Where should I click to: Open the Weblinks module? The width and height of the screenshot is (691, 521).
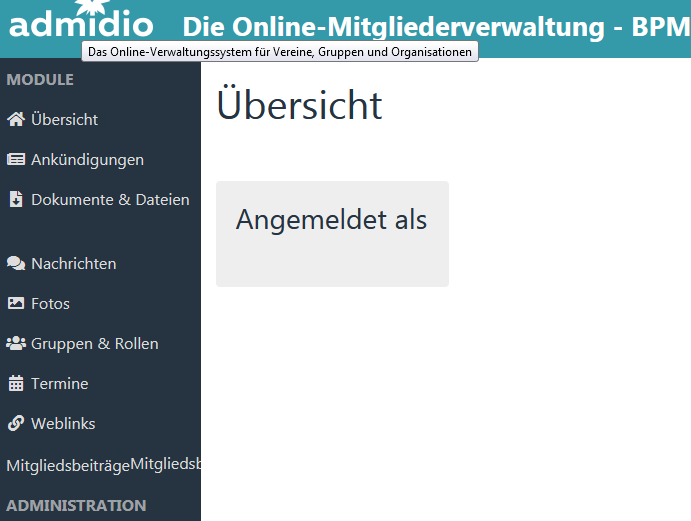click(63, 424)
